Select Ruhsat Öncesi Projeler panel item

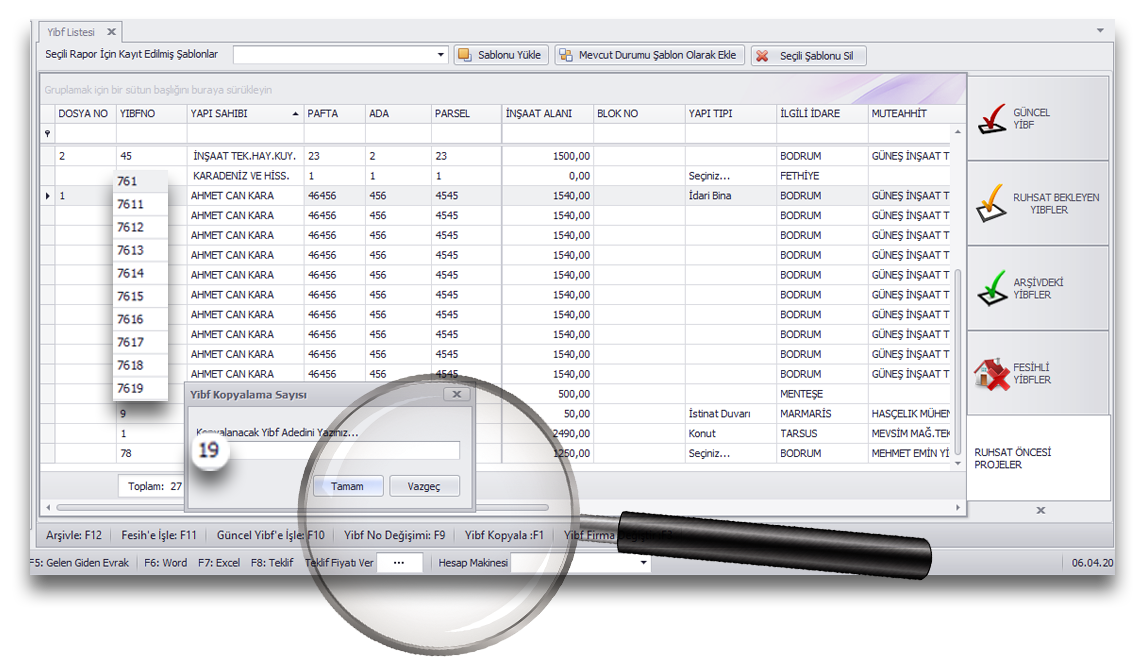click(x=1012, y=458)
